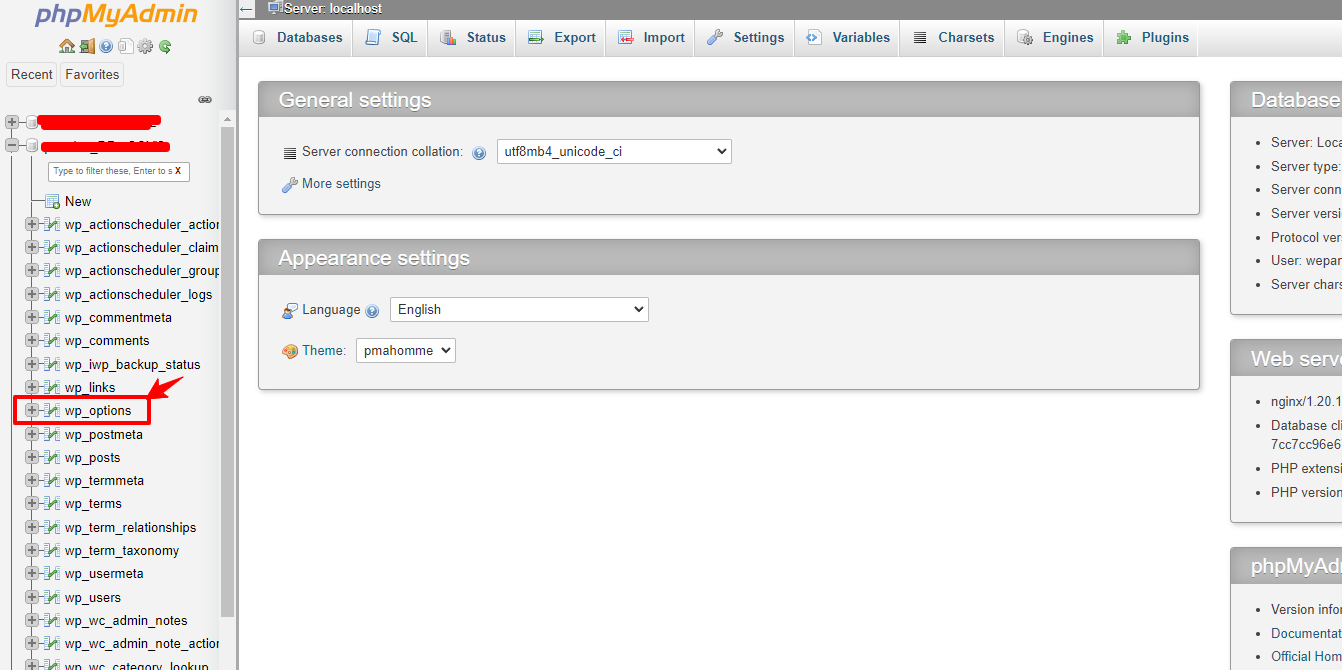Switch to the Export tab

pos(562,37)
